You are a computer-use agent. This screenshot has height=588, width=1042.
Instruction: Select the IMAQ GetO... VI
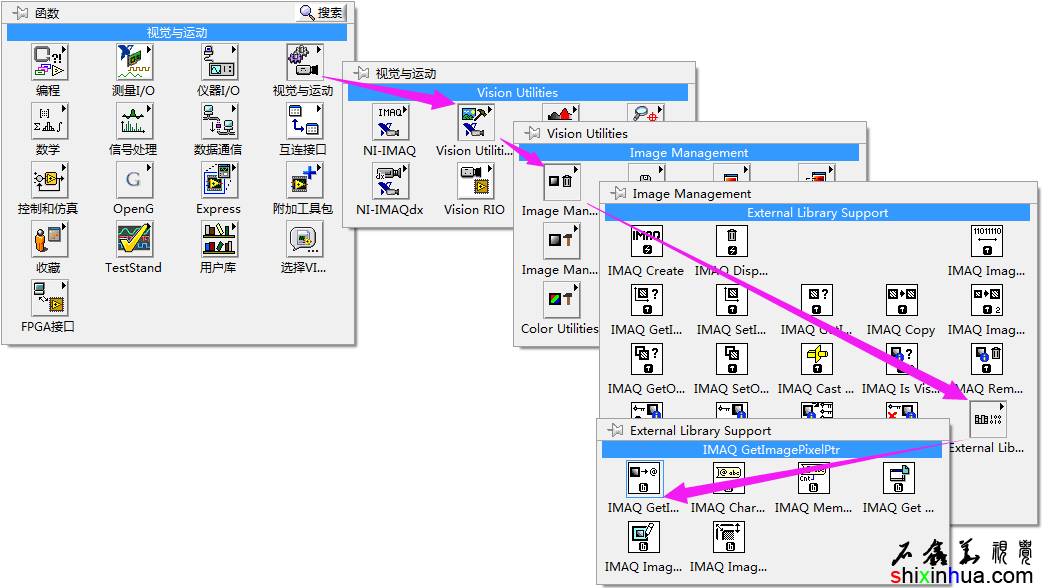point(647,360)
